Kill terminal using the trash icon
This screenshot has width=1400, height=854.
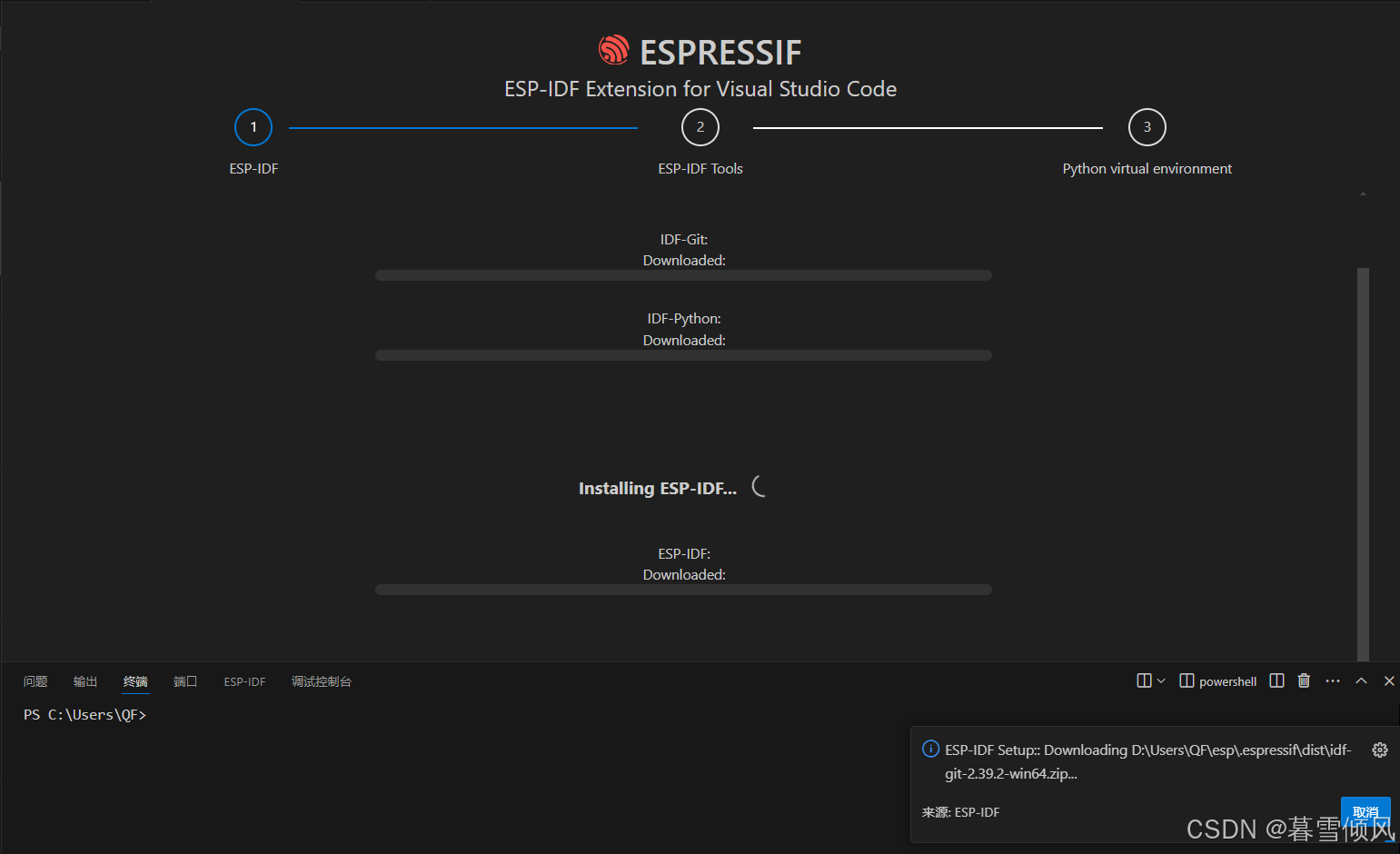1304,680
